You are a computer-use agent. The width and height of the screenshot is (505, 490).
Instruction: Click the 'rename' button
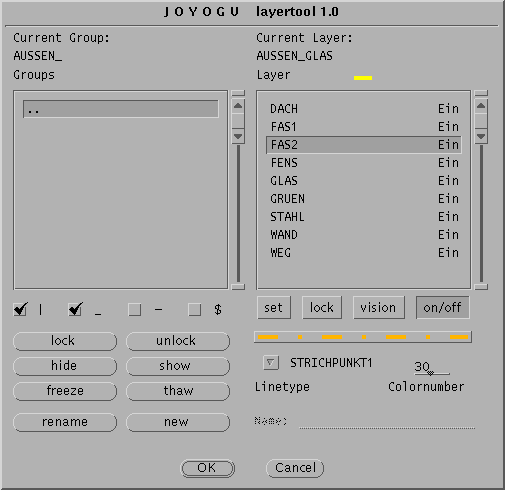pos(65,422)
